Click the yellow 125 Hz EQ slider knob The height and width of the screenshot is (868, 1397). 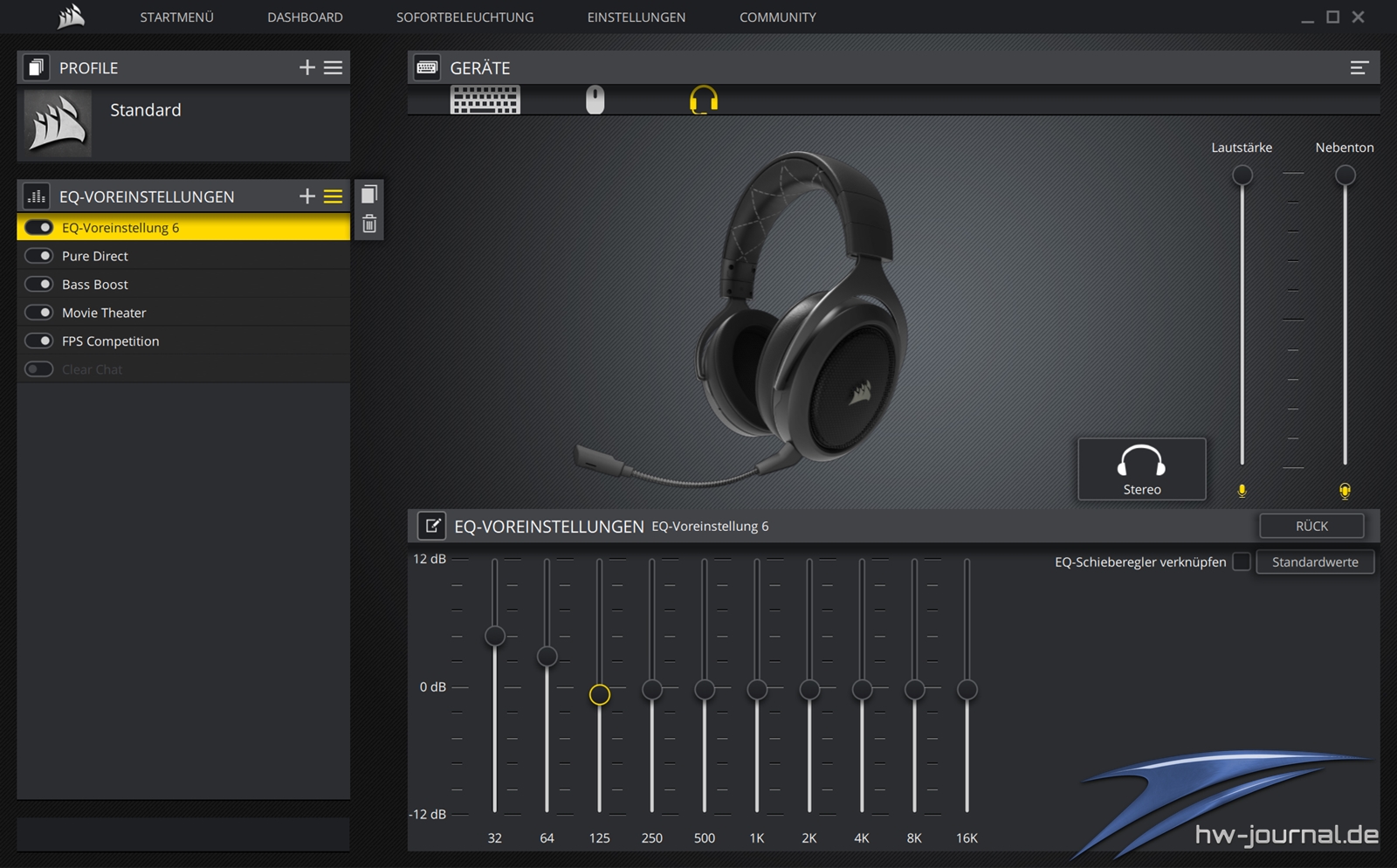pyautogui.click(x=599, y=694)
